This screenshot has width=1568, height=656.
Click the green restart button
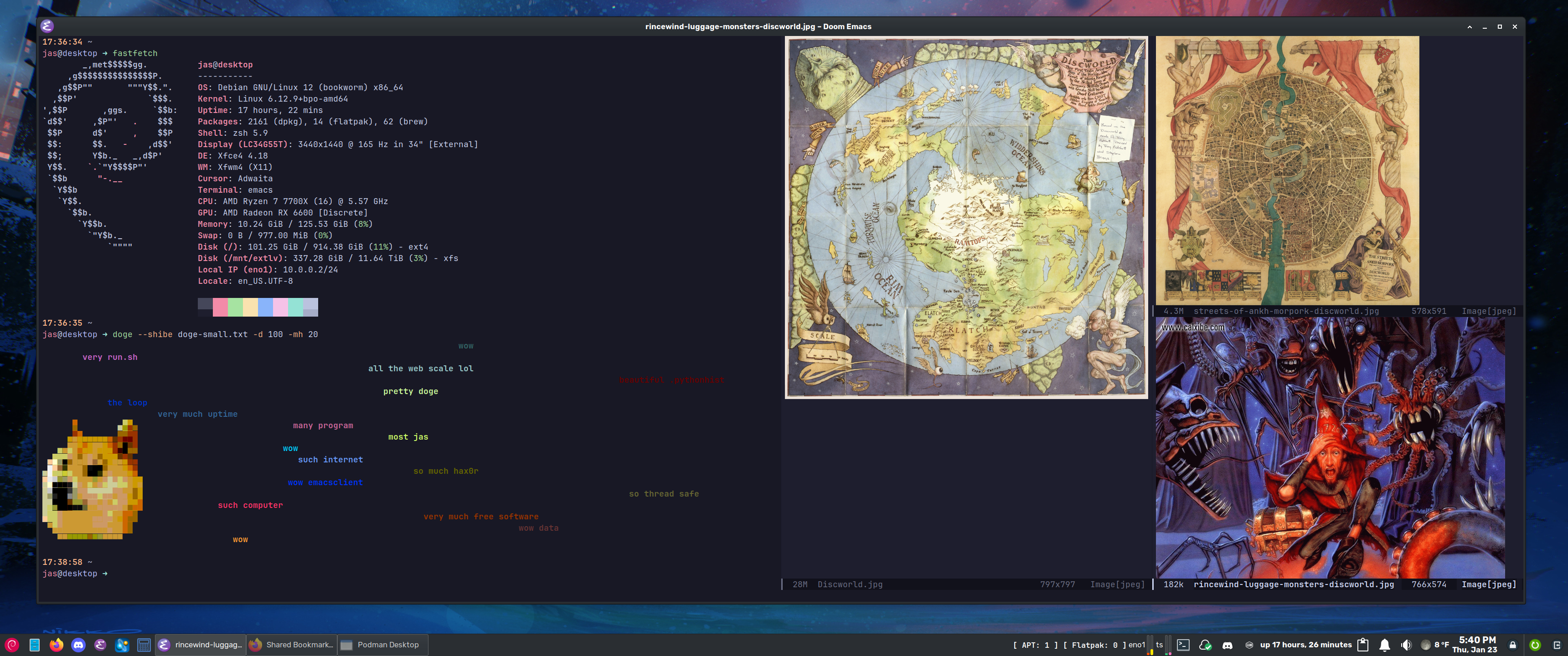click(1535, 645)
